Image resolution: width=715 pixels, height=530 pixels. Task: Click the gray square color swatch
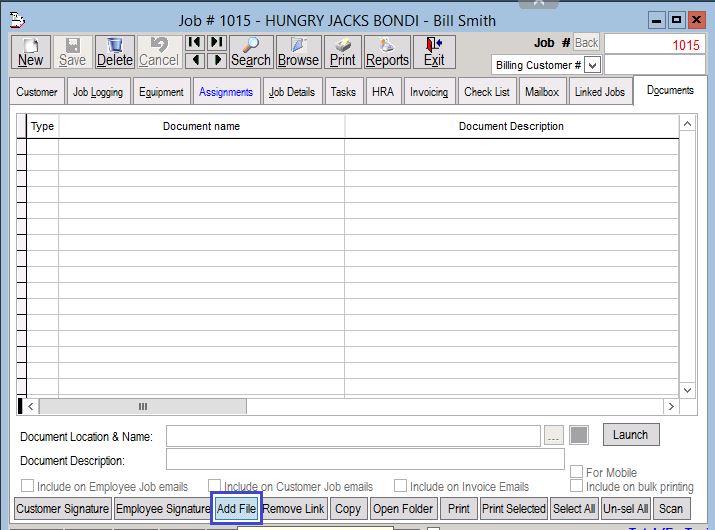pos(579,435)
